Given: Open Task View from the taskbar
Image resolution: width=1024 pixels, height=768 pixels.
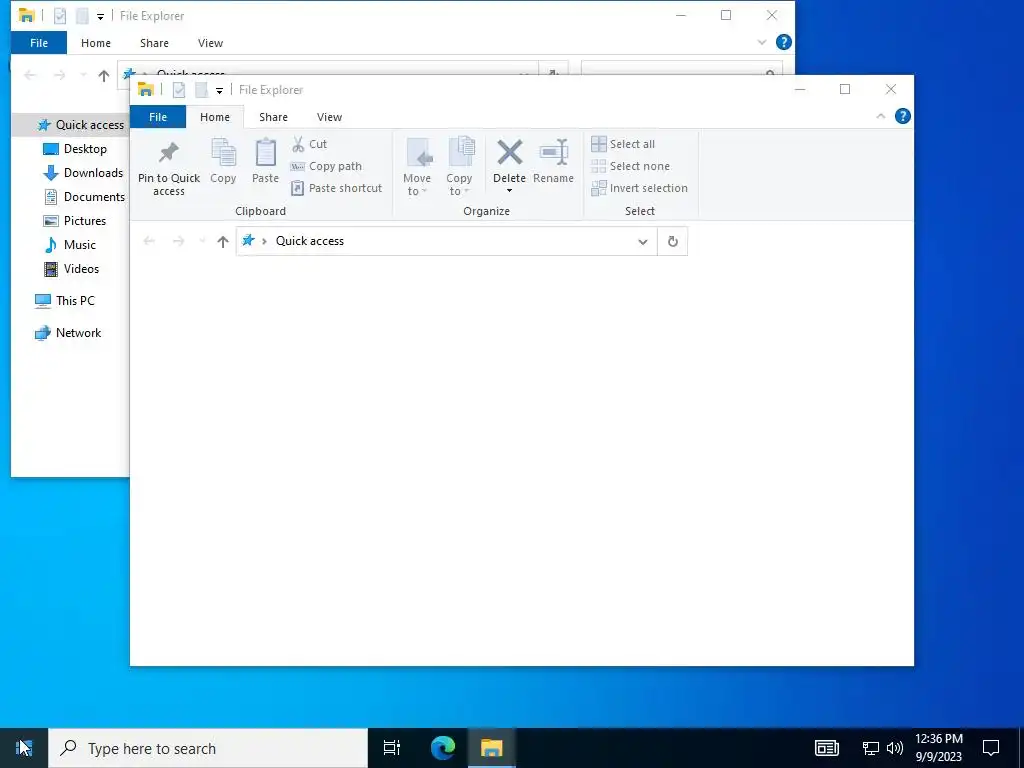Looking at the screenshot, I should [392, 748].
